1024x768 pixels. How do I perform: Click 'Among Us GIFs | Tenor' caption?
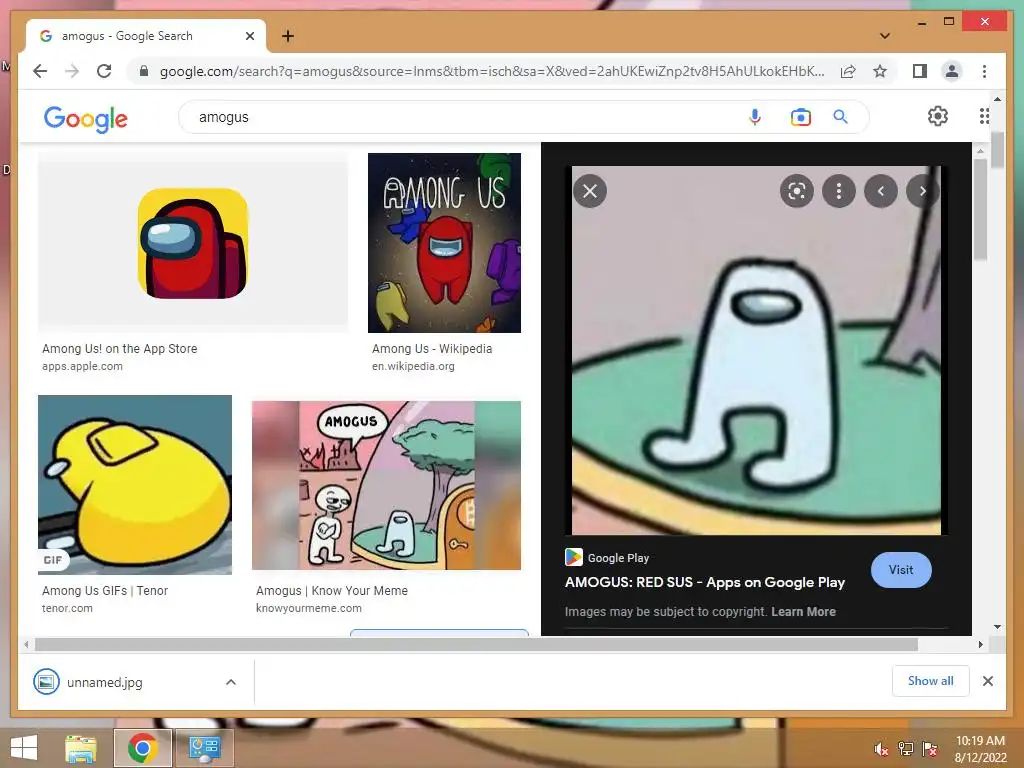click(x=104, y=590)
